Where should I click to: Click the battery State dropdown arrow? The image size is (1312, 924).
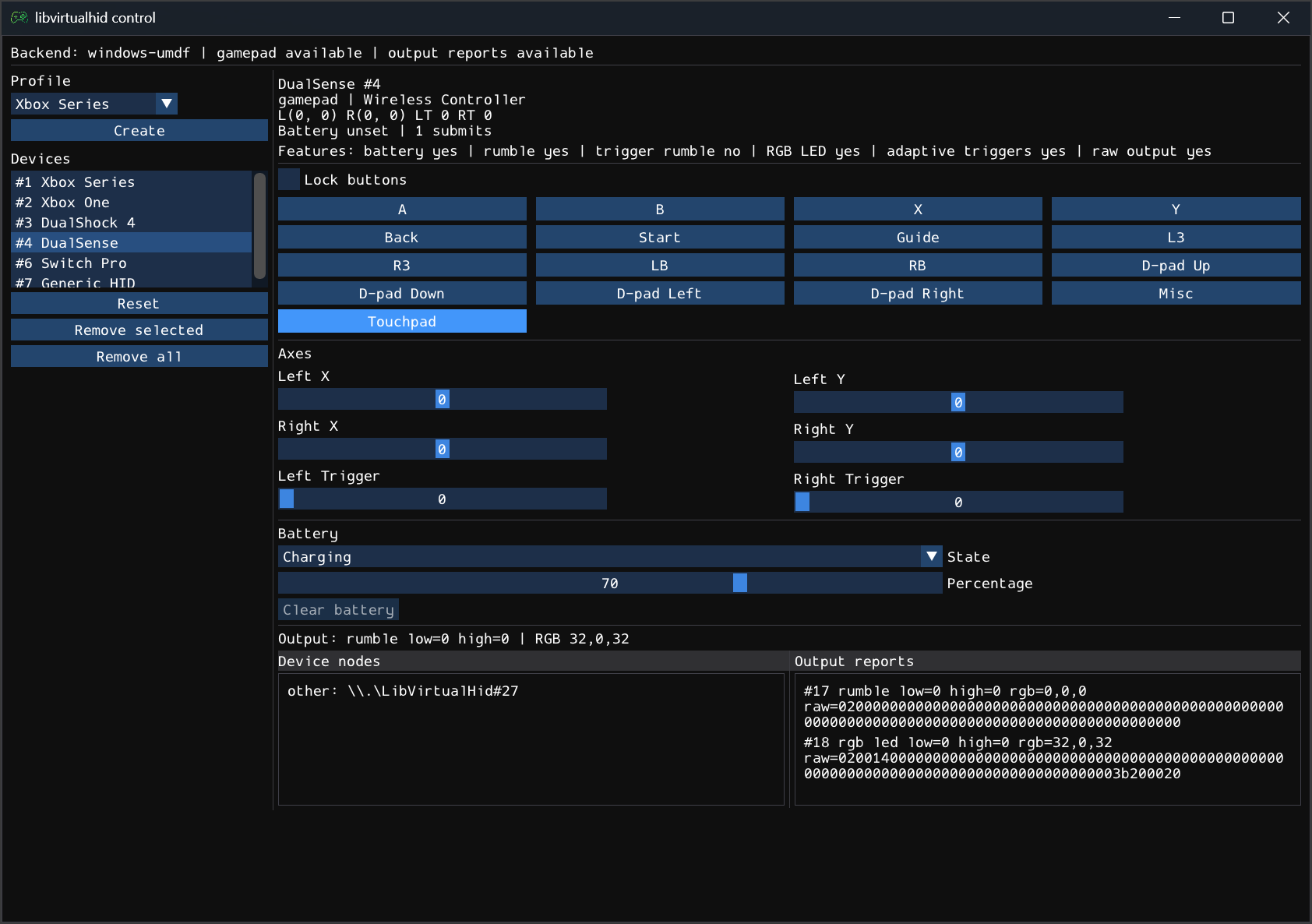[932, 556]
